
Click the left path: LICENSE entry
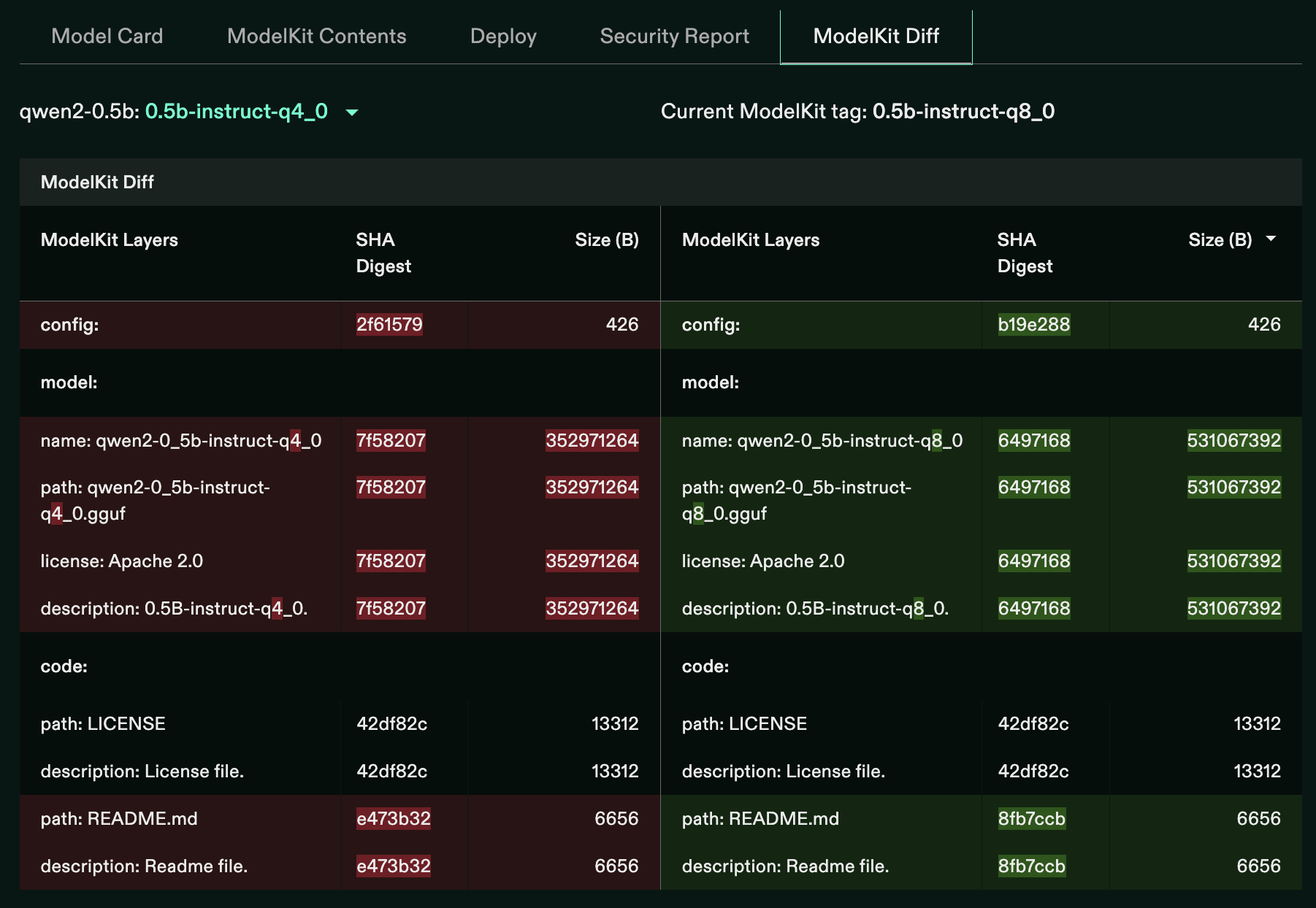pyautogui.click(x=103, y=723)
